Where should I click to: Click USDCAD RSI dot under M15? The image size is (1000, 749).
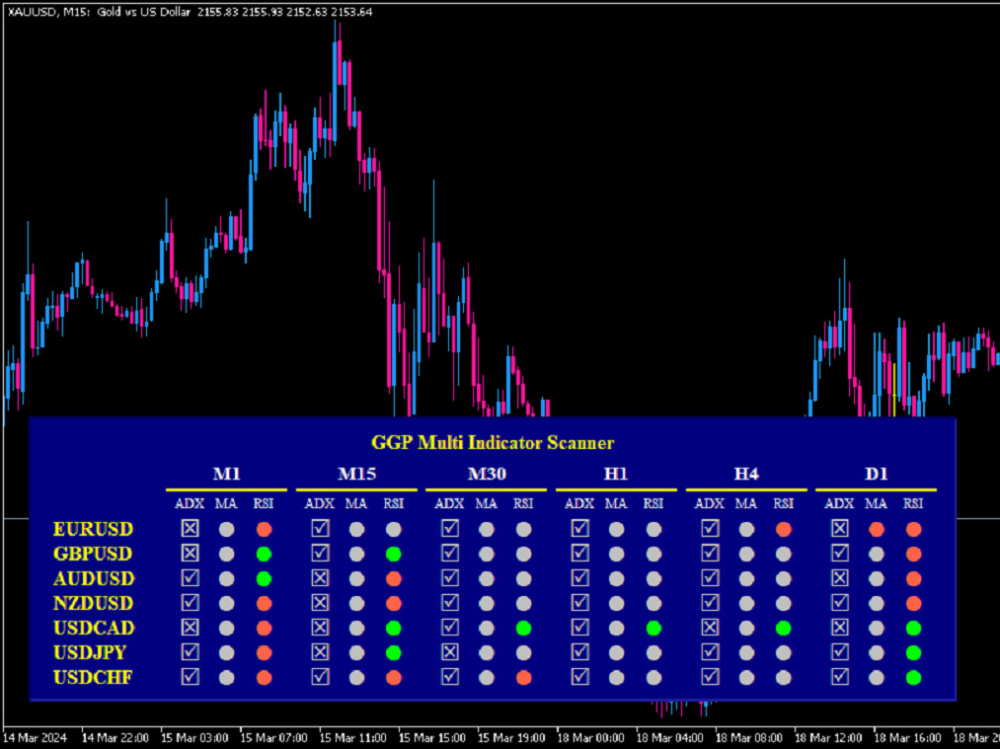[393, 628]
